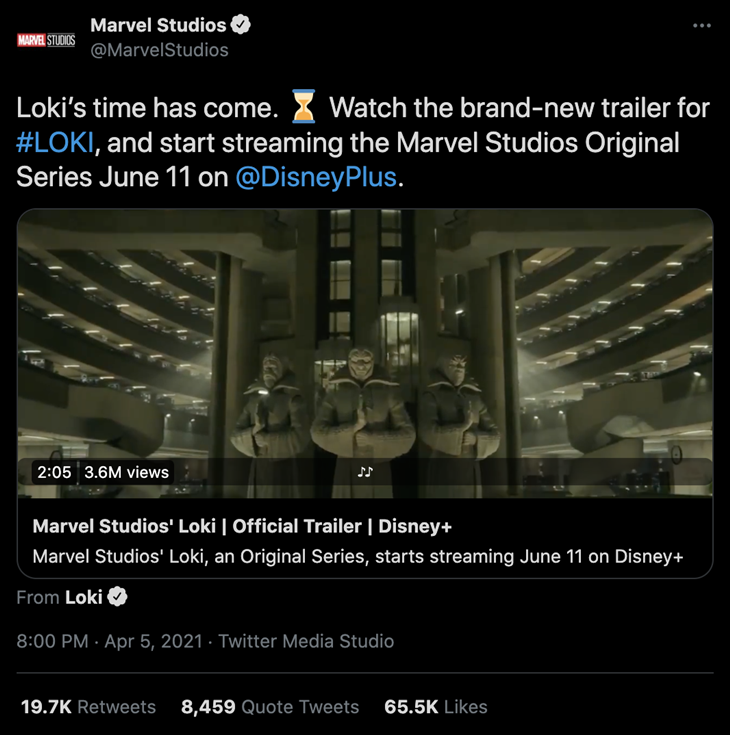Click the verified badge beside Marvel Studios
730x735 pixels.
click(240, 25)
